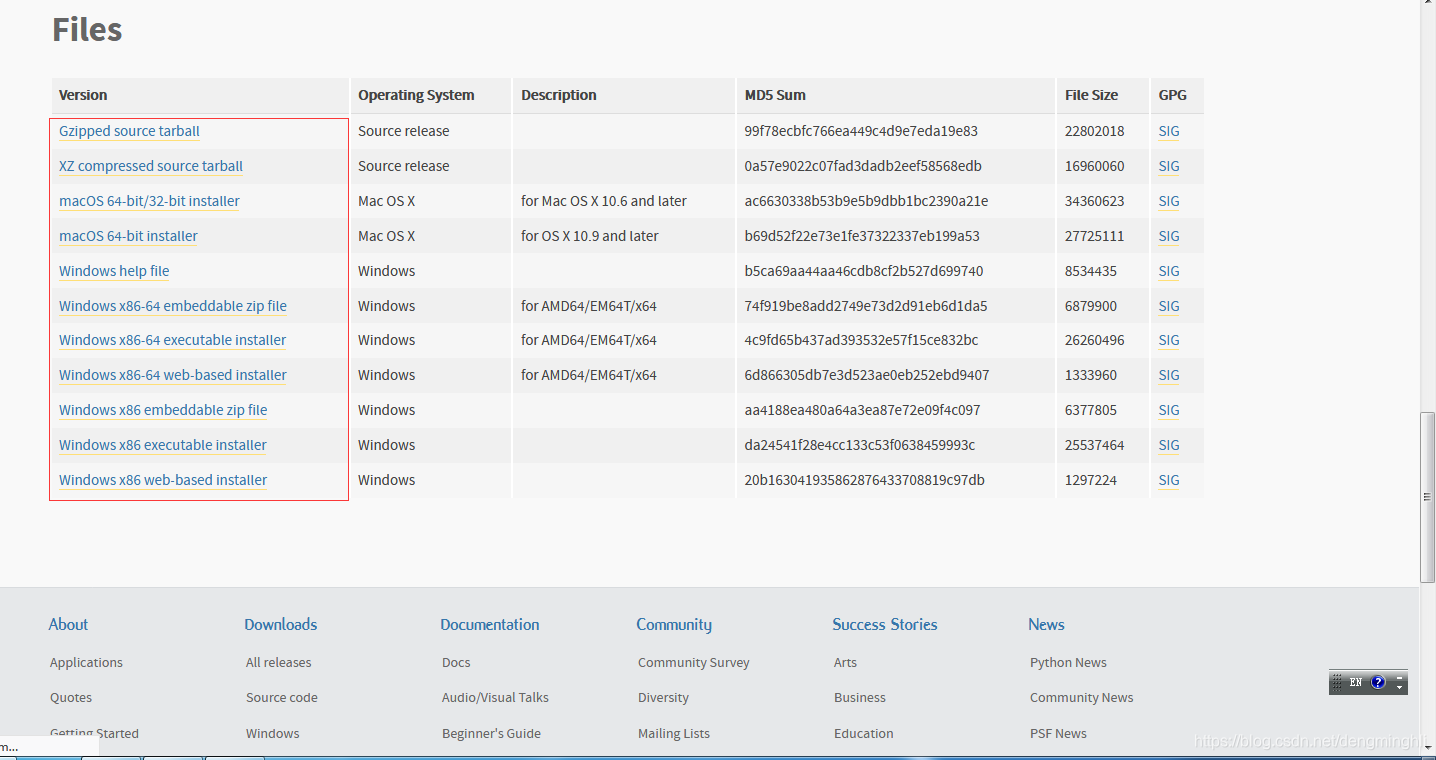1436x760 pixels.
Task: Open Source code under Downloads
Action: coord(282,697)
